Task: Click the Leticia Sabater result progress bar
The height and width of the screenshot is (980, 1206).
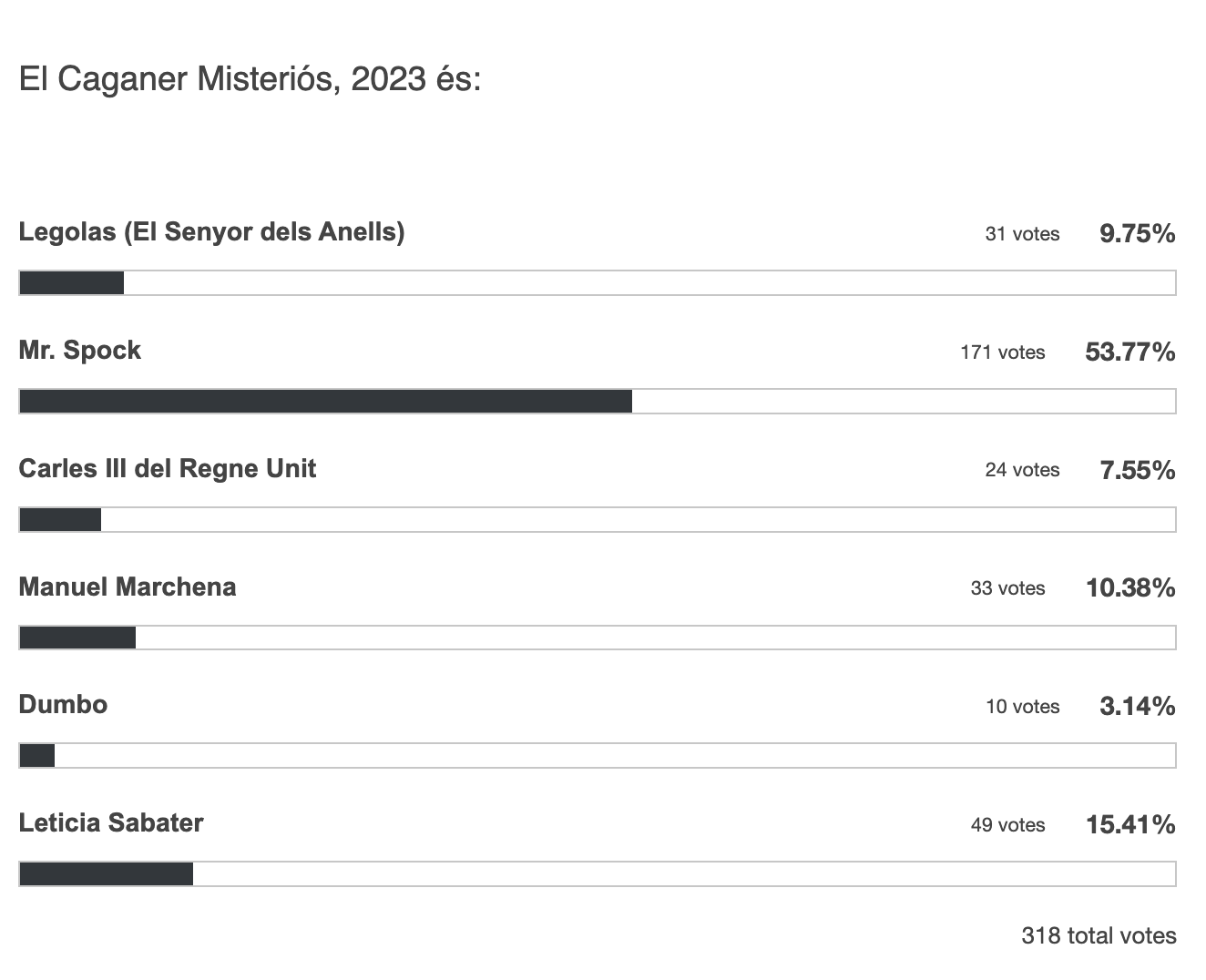Action: coord(598,873)
